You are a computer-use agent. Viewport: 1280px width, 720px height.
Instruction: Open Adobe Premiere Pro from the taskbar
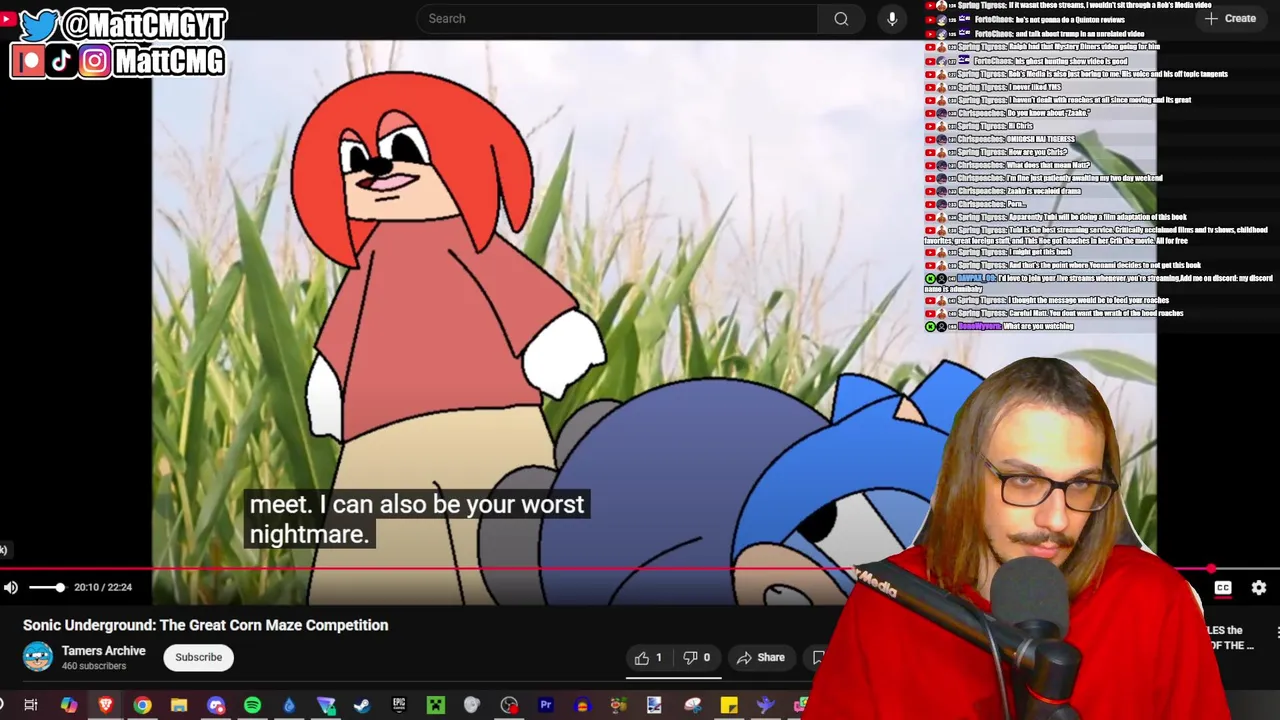point(546,705)
